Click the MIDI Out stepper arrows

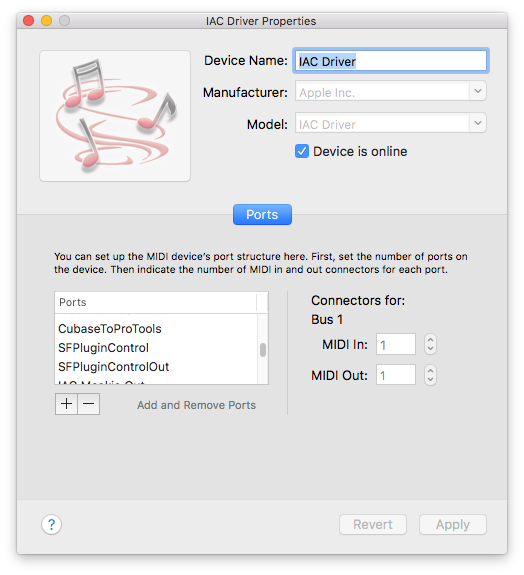(x=430, y=375)
